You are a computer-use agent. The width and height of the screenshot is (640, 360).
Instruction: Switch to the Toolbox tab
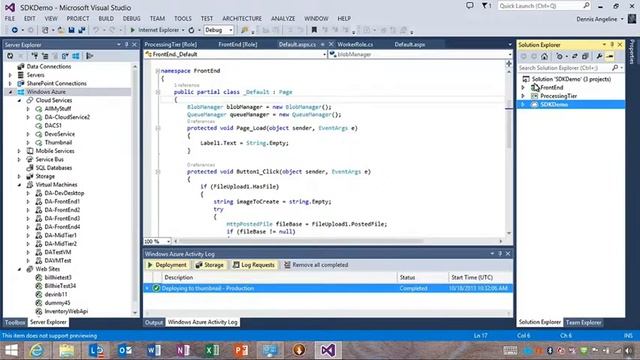point(15,322)
